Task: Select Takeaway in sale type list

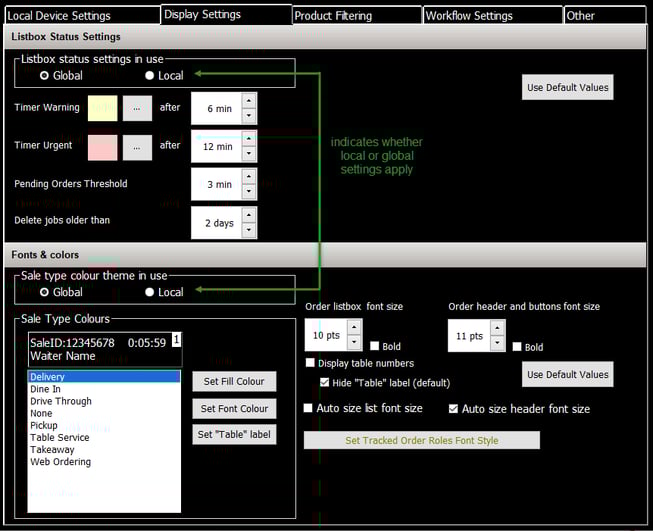Action: [x=104, y=449]
